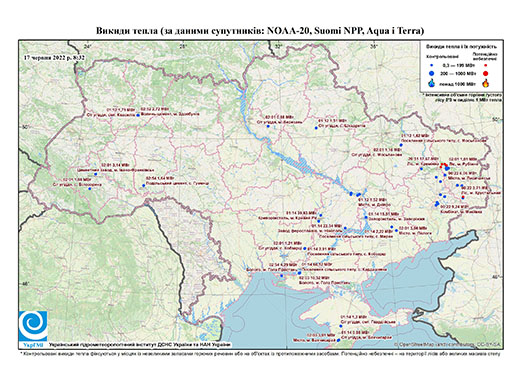
Task: Click the legend range label 200 — 1000 МВт
Action: (458, 73)
